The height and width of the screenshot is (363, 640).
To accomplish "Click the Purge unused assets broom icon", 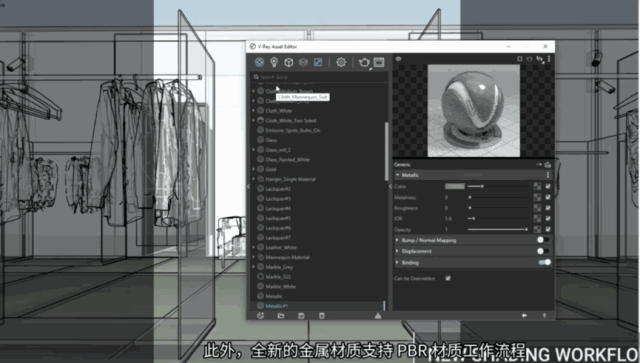I will [x=378, y=316].
